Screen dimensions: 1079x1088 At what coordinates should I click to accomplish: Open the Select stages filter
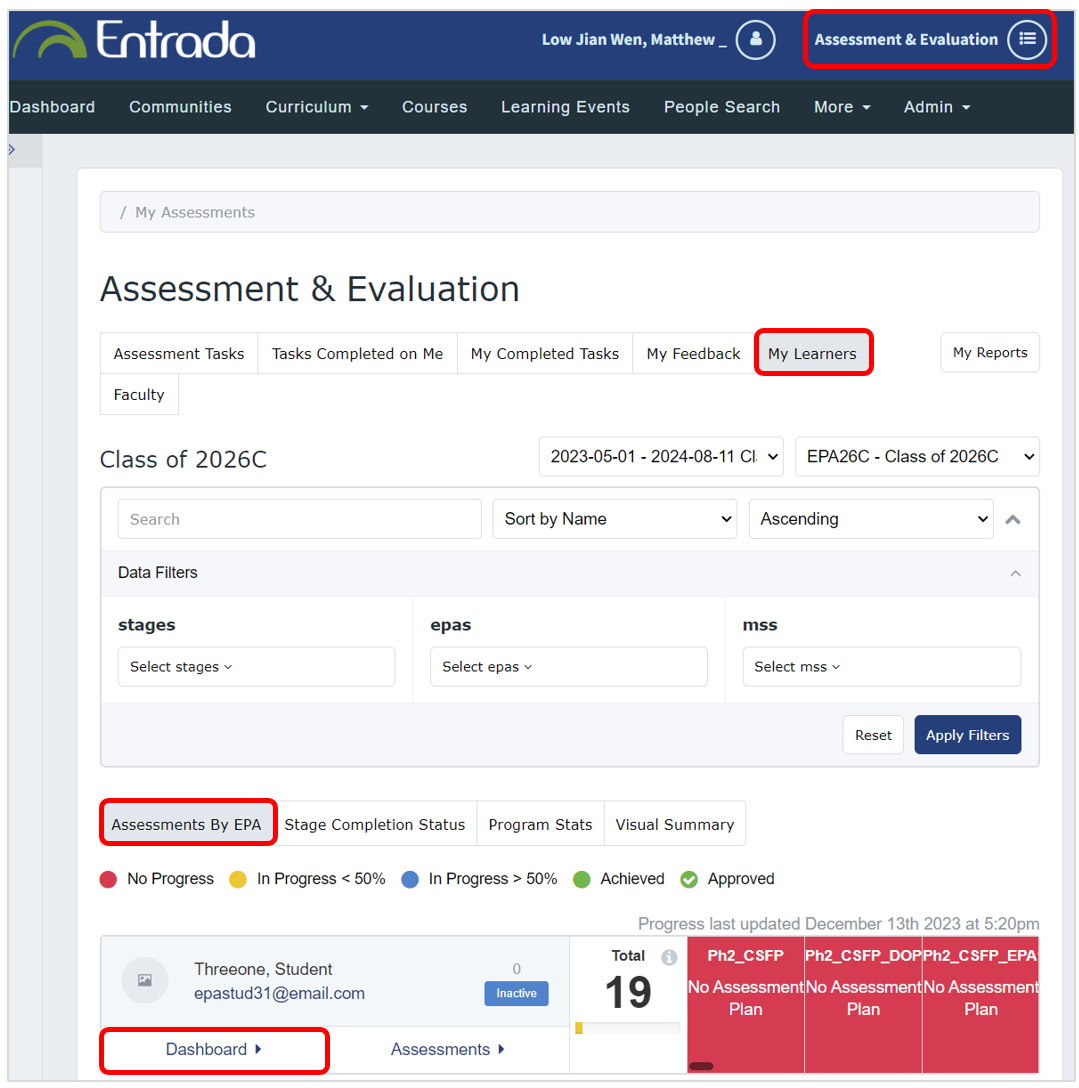256,667
